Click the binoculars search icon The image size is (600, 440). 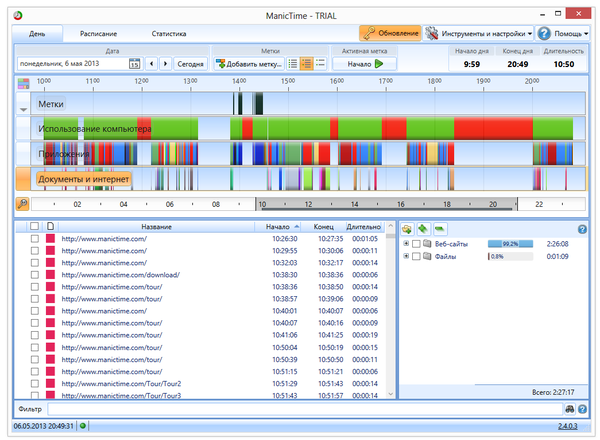569,409
